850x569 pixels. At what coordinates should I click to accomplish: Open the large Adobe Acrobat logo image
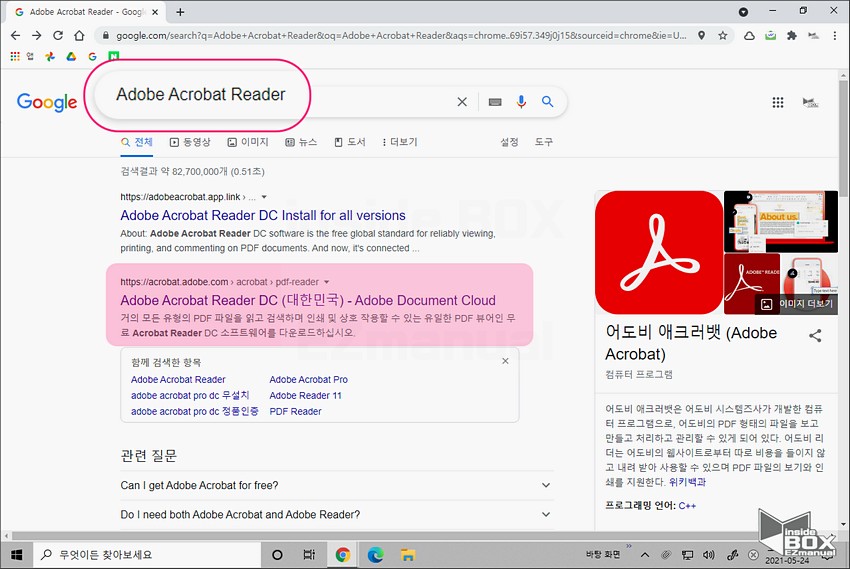(659, 253)
